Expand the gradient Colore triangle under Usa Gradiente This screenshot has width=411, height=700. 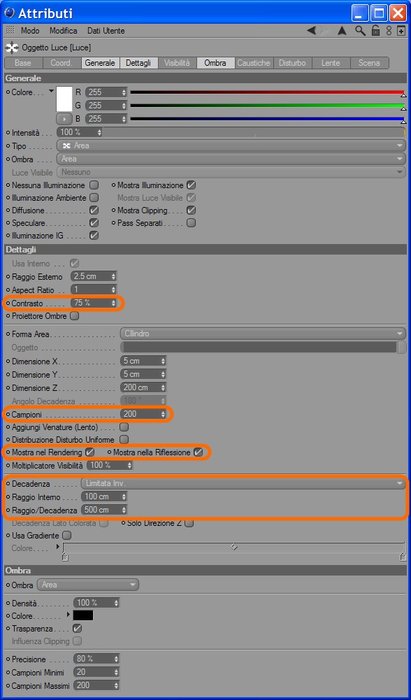point(58,546)
